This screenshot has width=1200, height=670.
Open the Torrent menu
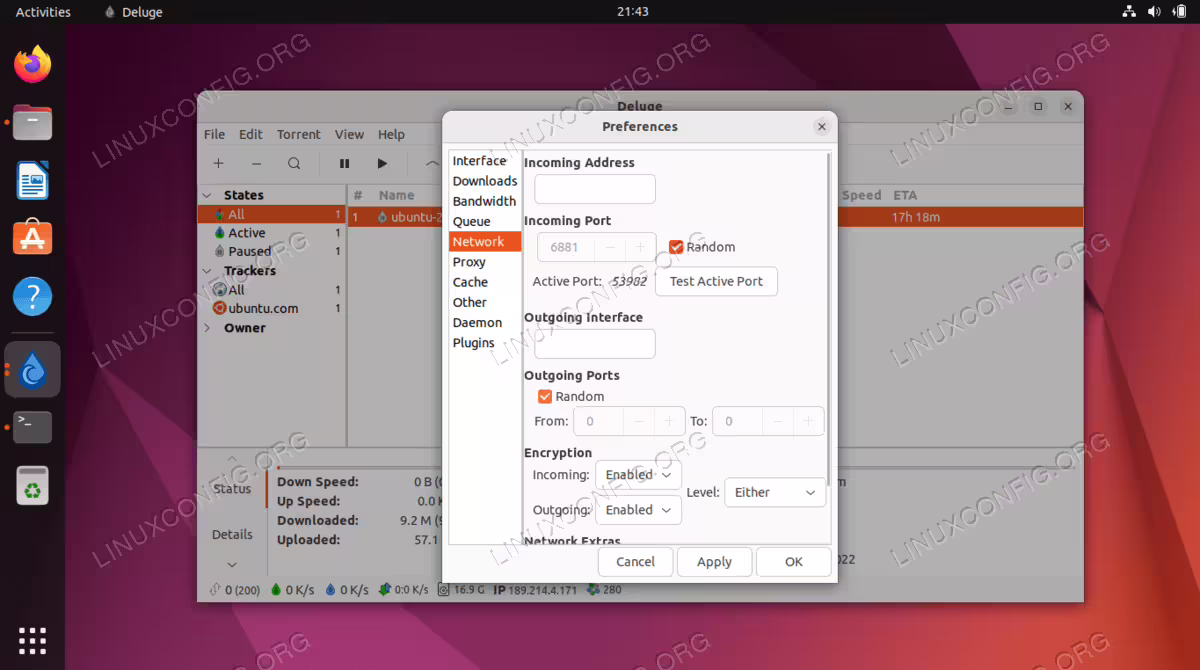tap(299, 134)
